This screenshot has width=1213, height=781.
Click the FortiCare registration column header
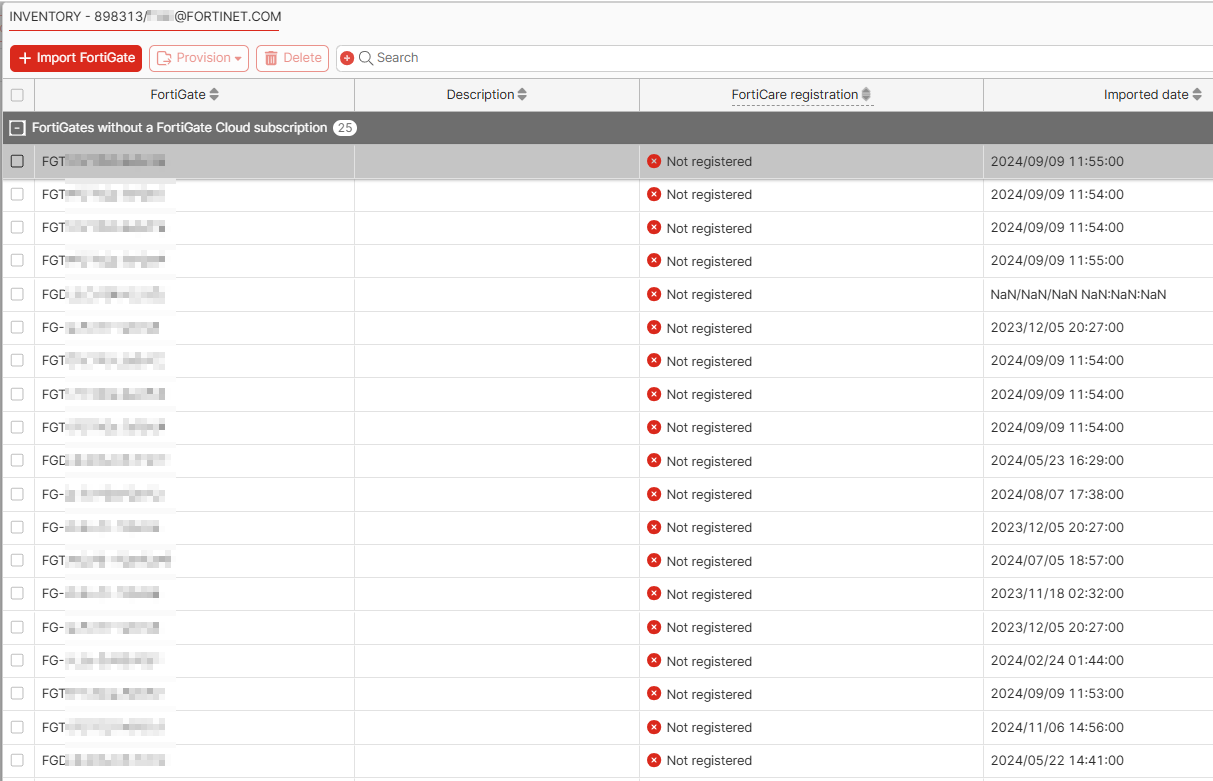click(x=794, y=95)
